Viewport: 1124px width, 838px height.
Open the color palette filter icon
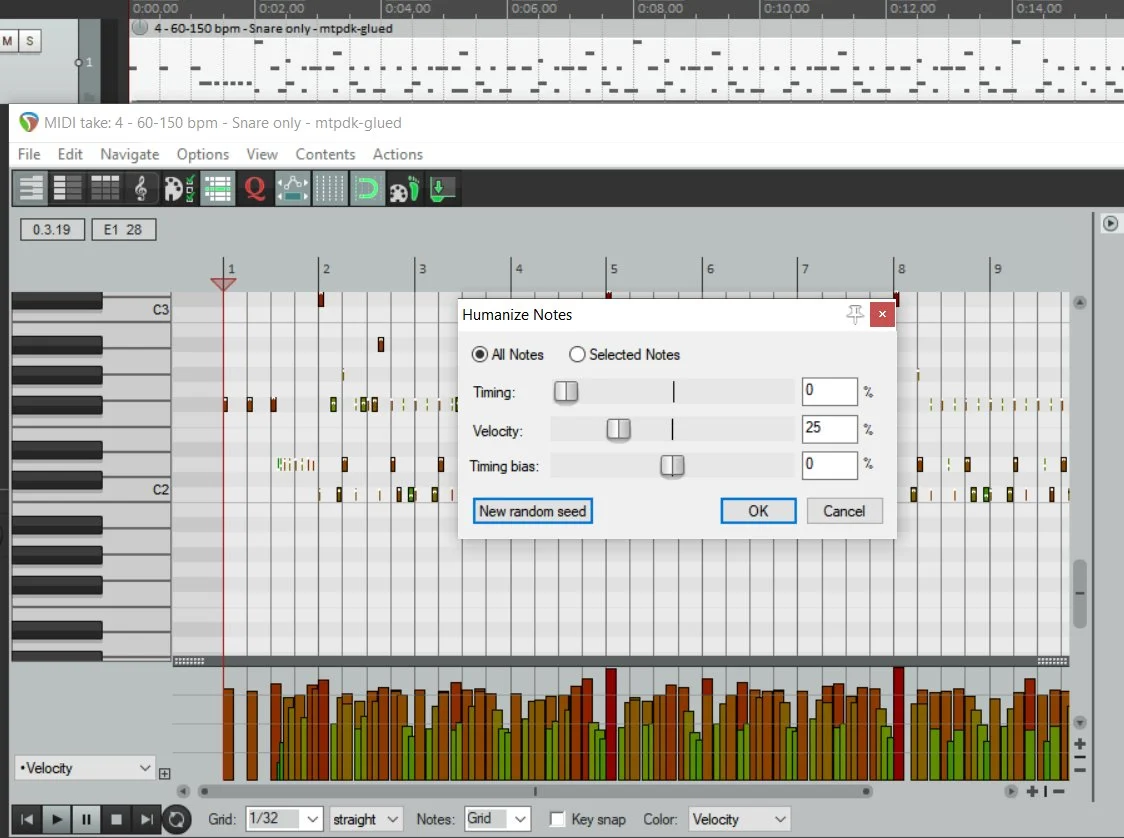click(x=178, y=189)
